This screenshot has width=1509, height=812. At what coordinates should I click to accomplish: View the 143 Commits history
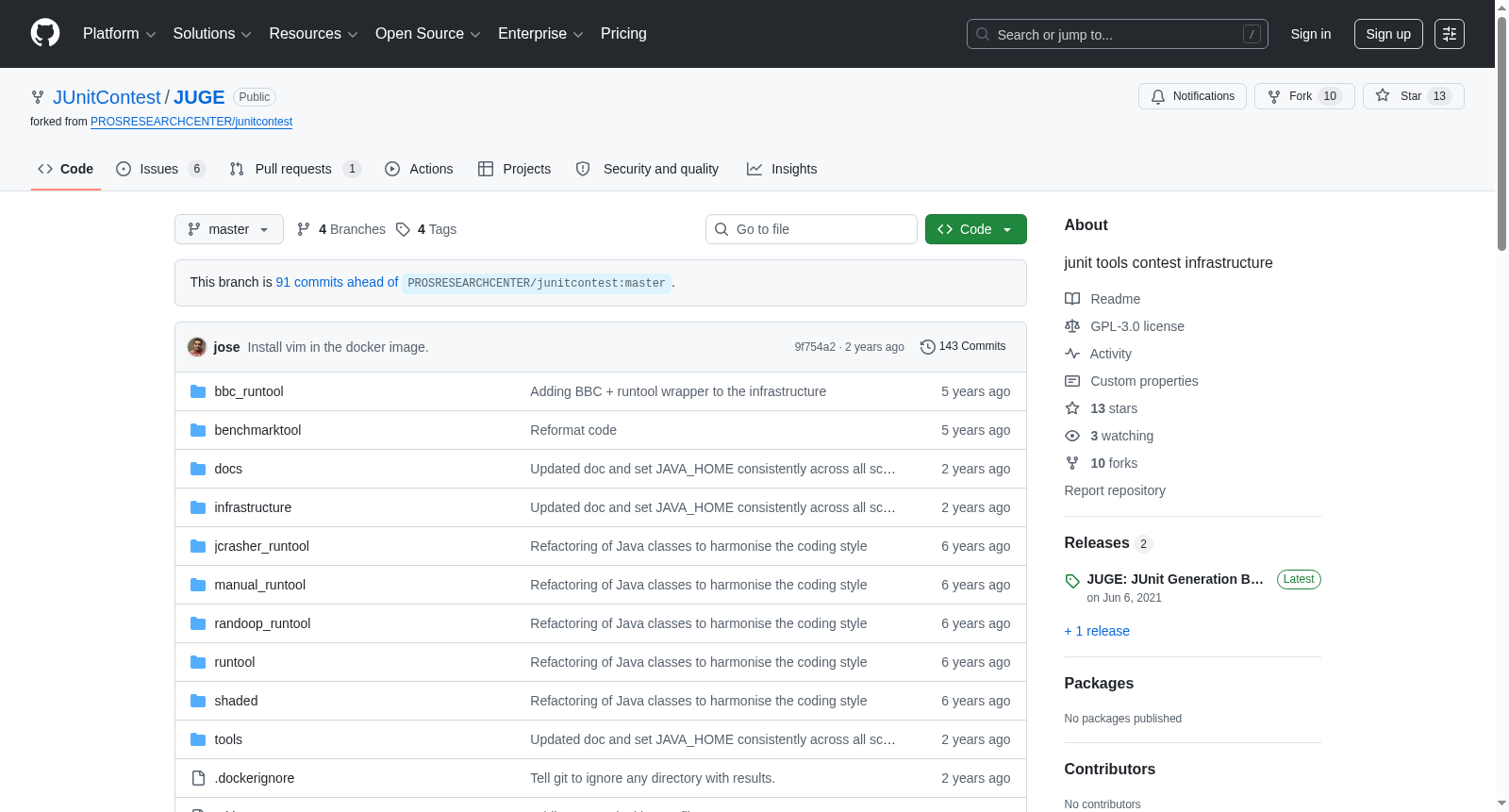[x=963, y=346]
